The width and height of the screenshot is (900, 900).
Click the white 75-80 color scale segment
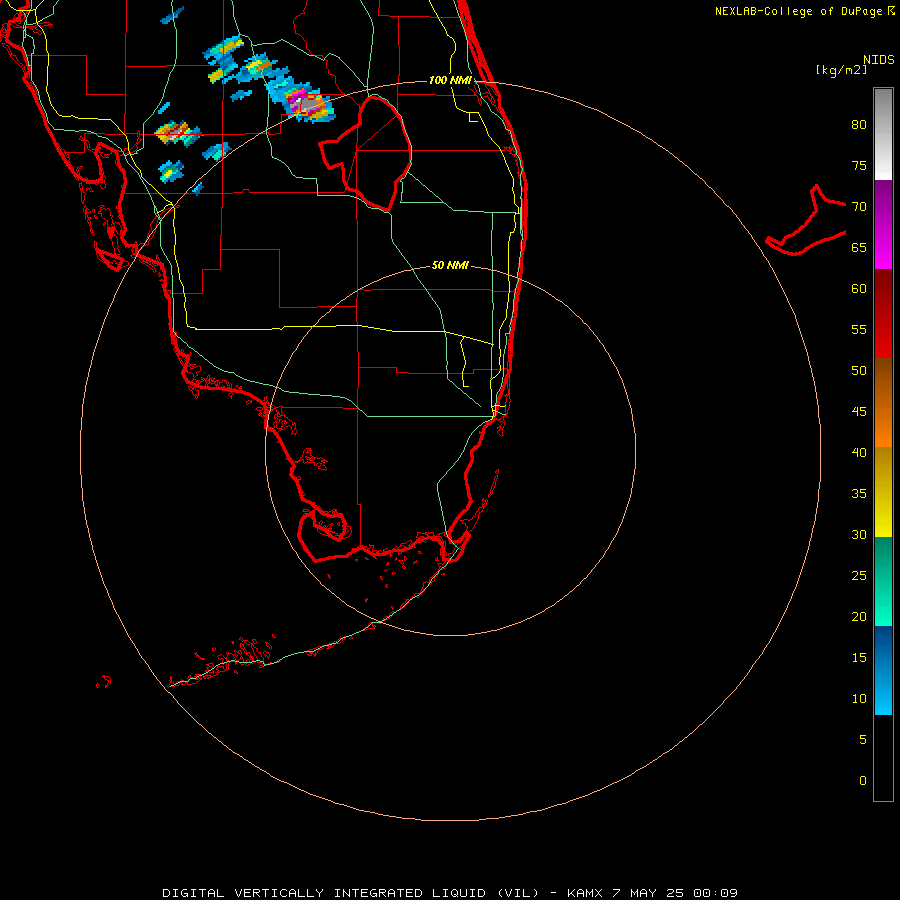click(883, 134)
